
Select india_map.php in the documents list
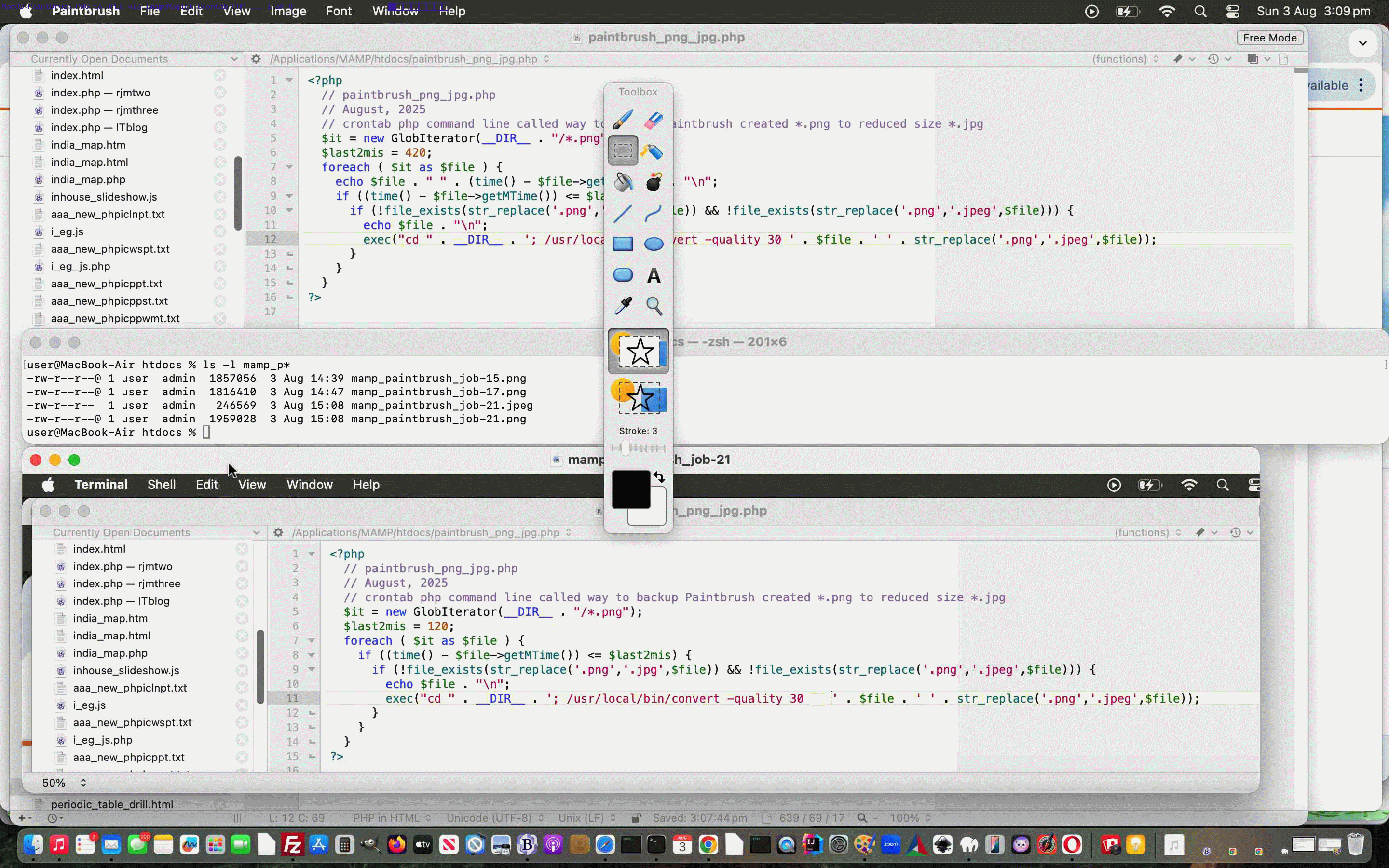click(88, 180)
